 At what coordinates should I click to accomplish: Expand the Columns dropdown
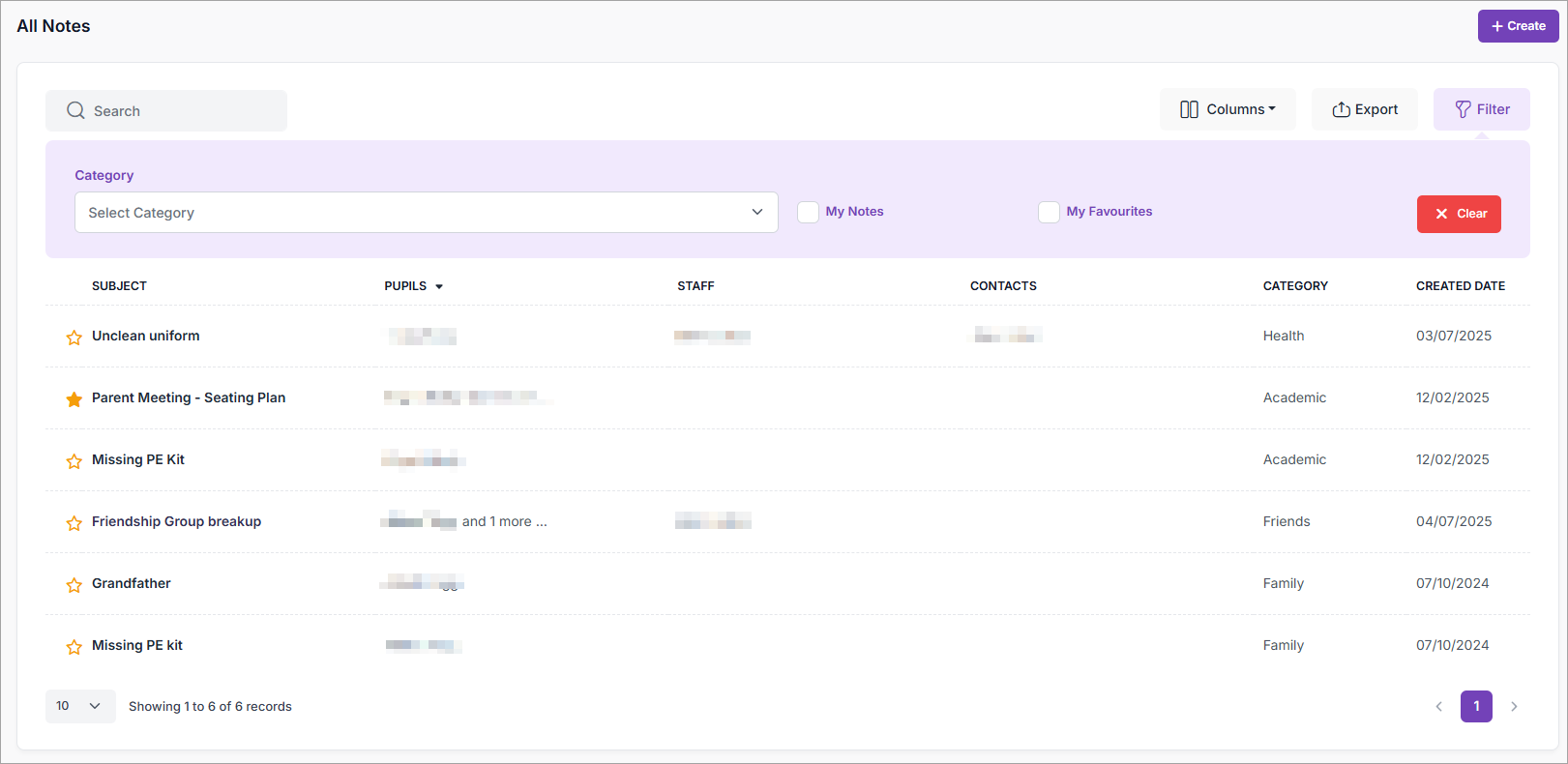(1227, 109)
